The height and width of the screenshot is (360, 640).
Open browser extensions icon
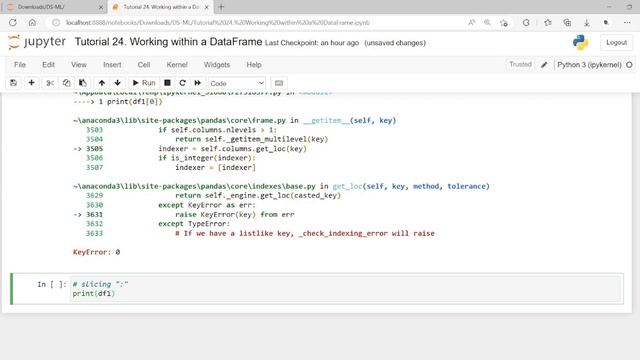pyautogui.click(x=526, y=23)
